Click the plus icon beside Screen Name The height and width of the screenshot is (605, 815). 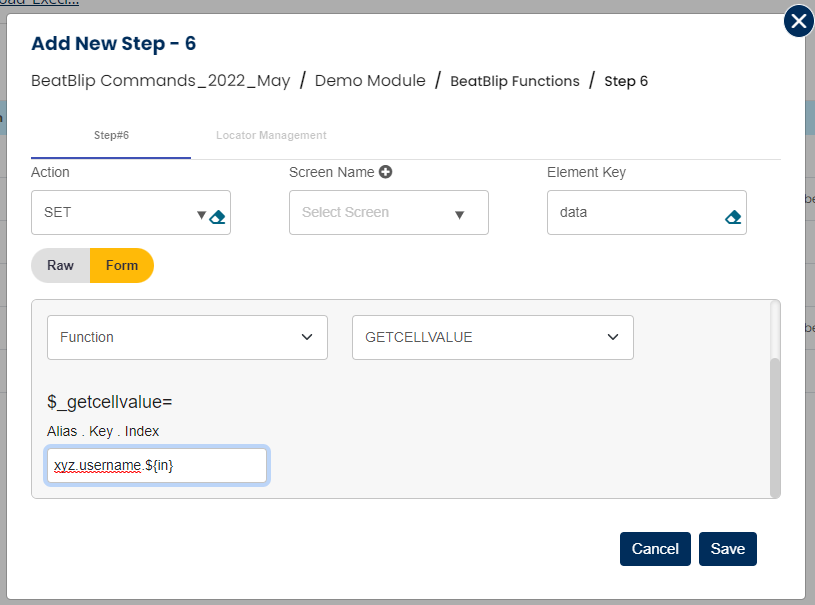point(385,172)
